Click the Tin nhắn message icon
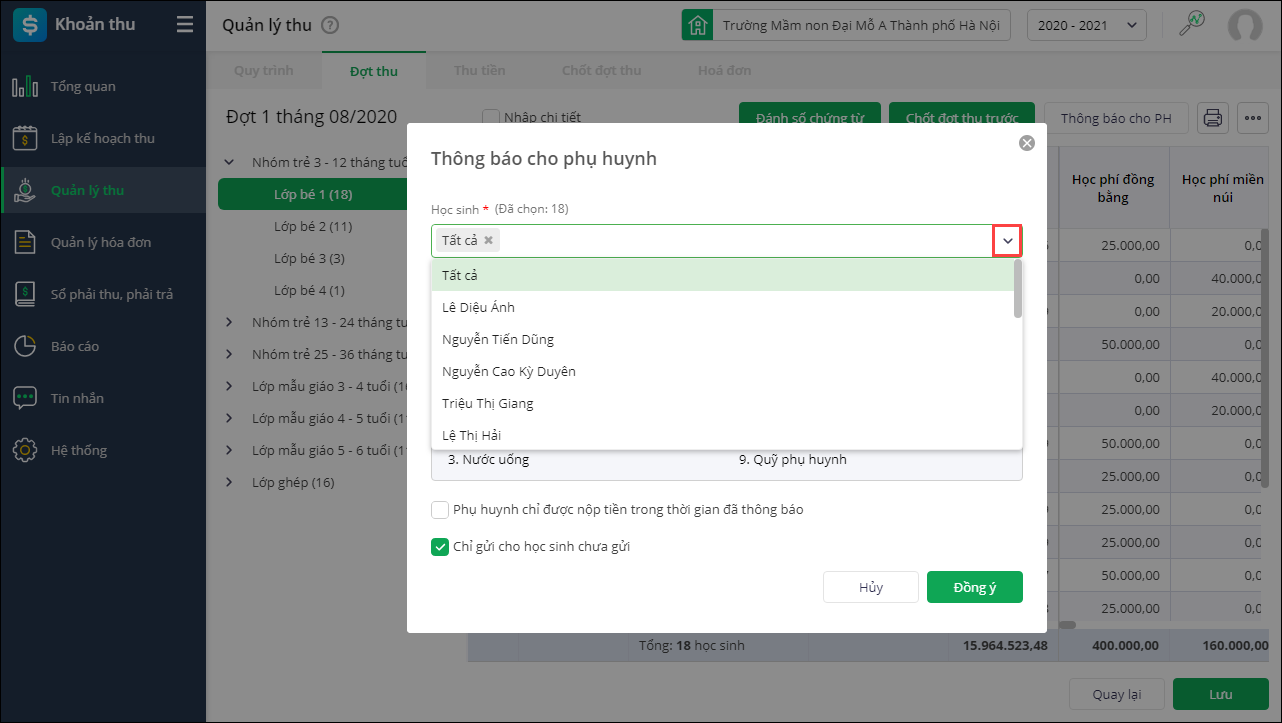The height and width of the screenshot is (723, 1282). pos(25,399)
